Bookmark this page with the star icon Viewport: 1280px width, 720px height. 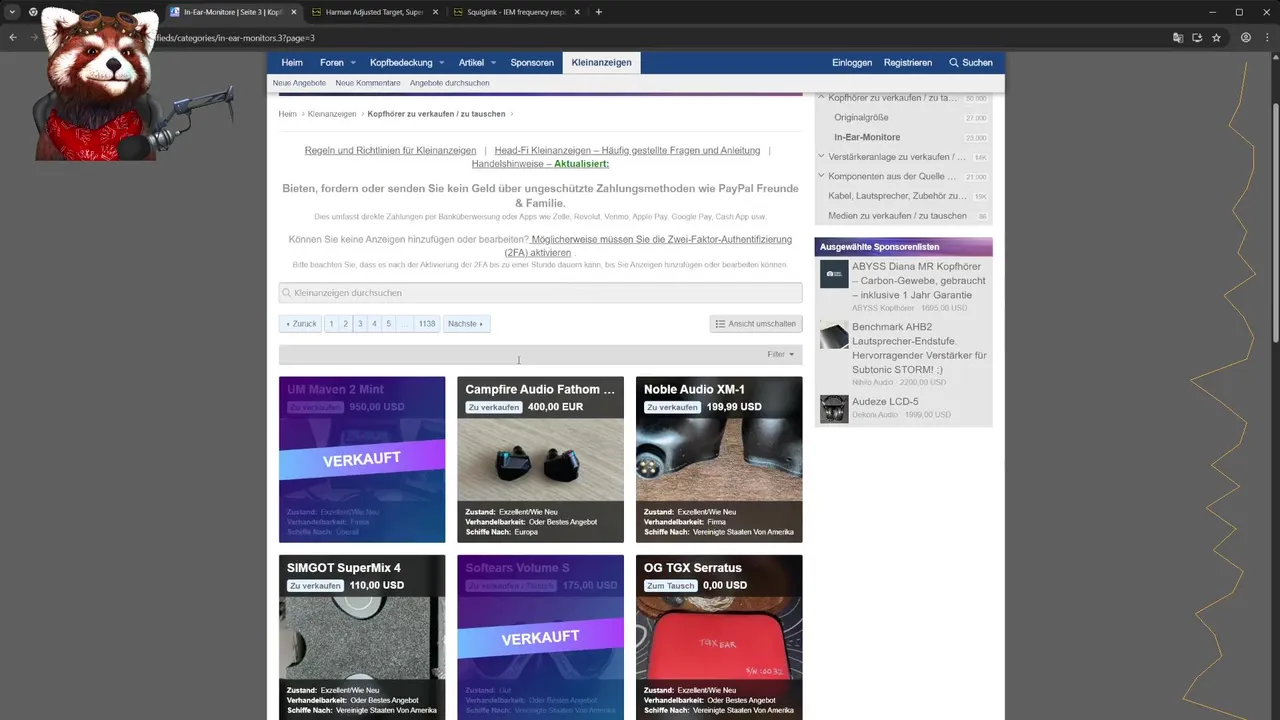click(1216, 37)
